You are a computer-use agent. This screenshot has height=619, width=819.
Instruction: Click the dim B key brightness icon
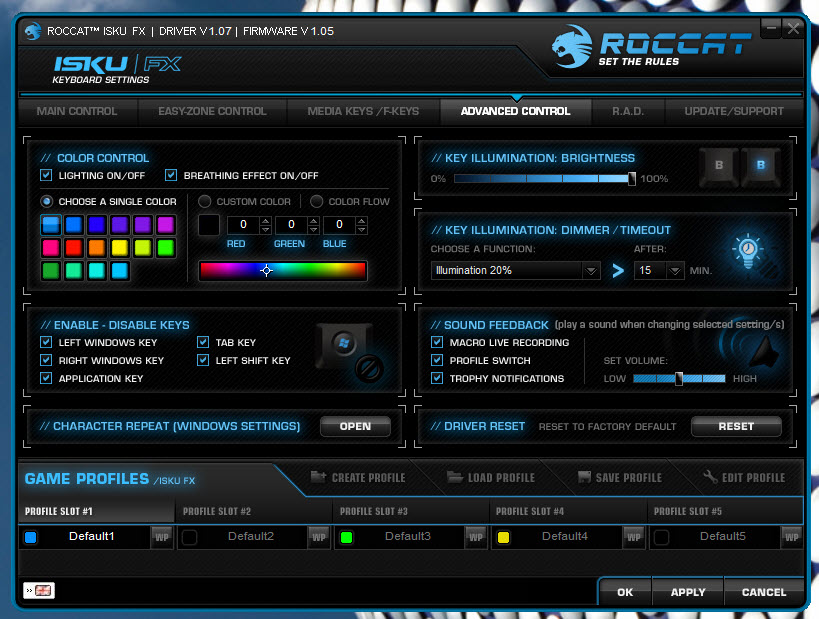[719, 166]
